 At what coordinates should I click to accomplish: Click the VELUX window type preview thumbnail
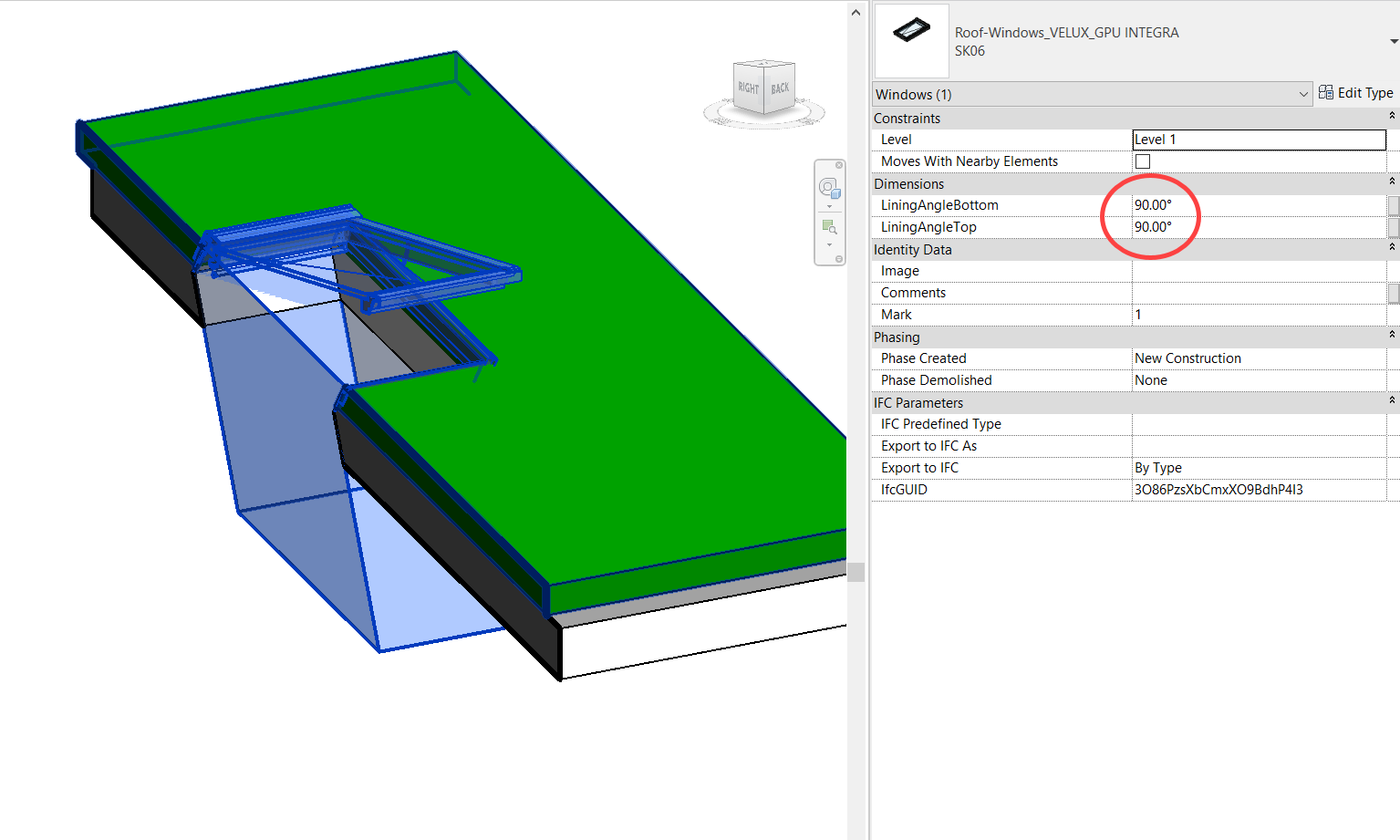[x=910, y=40]
